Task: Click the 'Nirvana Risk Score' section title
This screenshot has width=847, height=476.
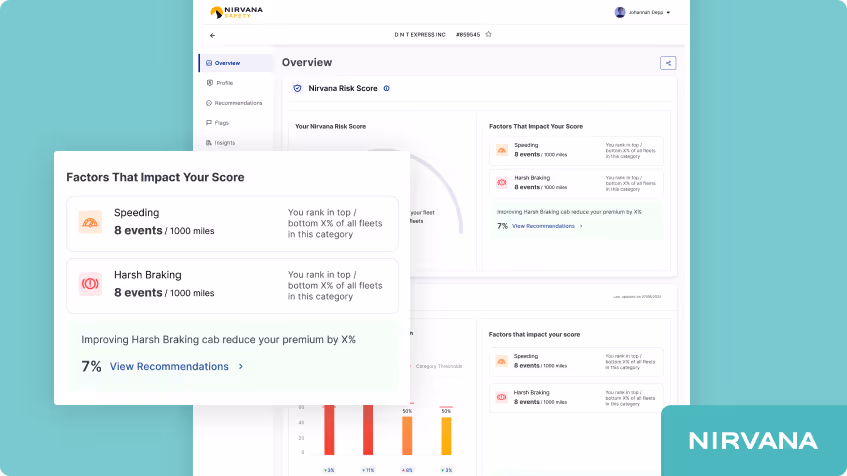Action: pyautogui.click(x=342, y=88)
